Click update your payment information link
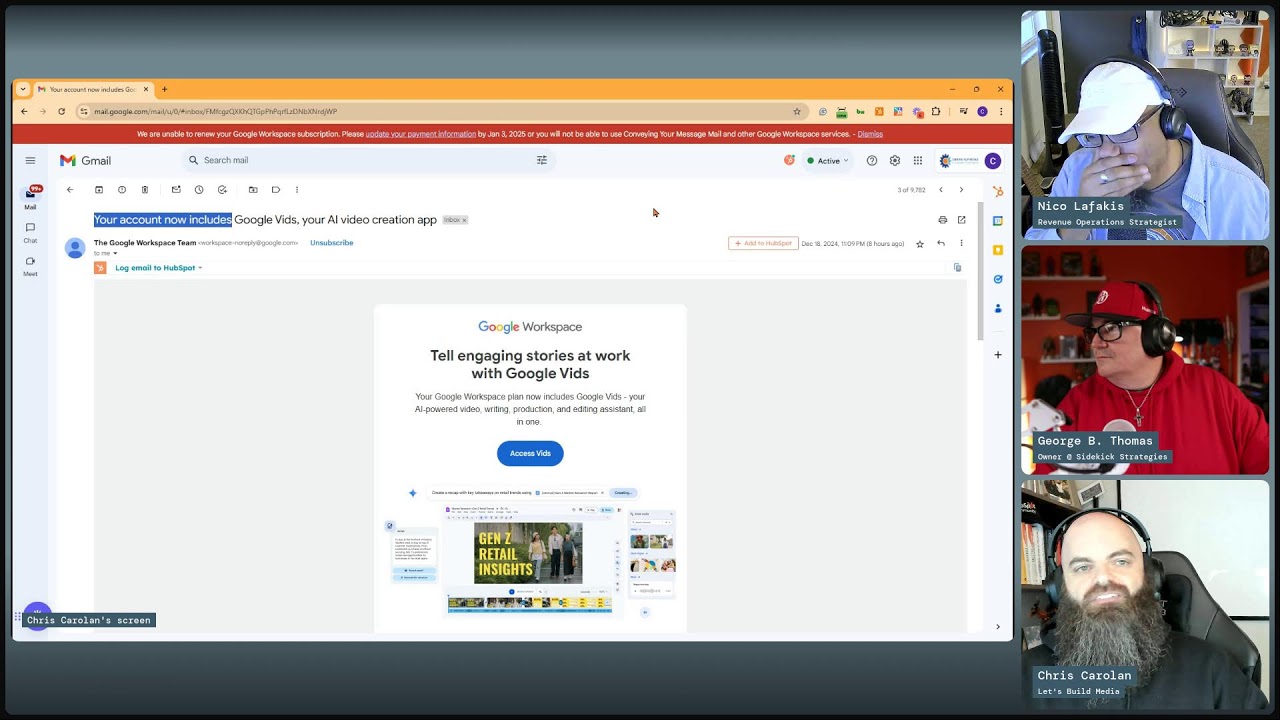This screenshot has width=1280, height=720. tap(421, 134)
